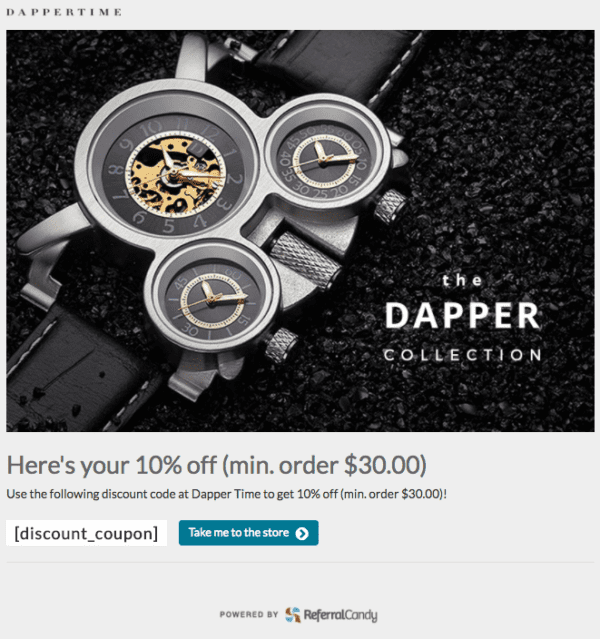Click the Here's your 10% off headline
Viewport: 600px width, 639px height.
tap(216, 465)
